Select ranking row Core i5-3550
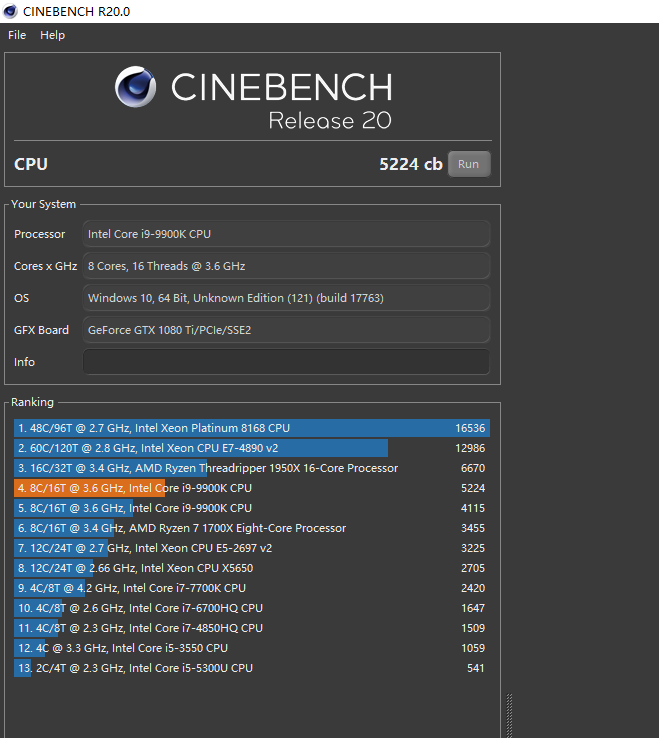The height and width of the screenshot is (738, 659). (252, 648)
